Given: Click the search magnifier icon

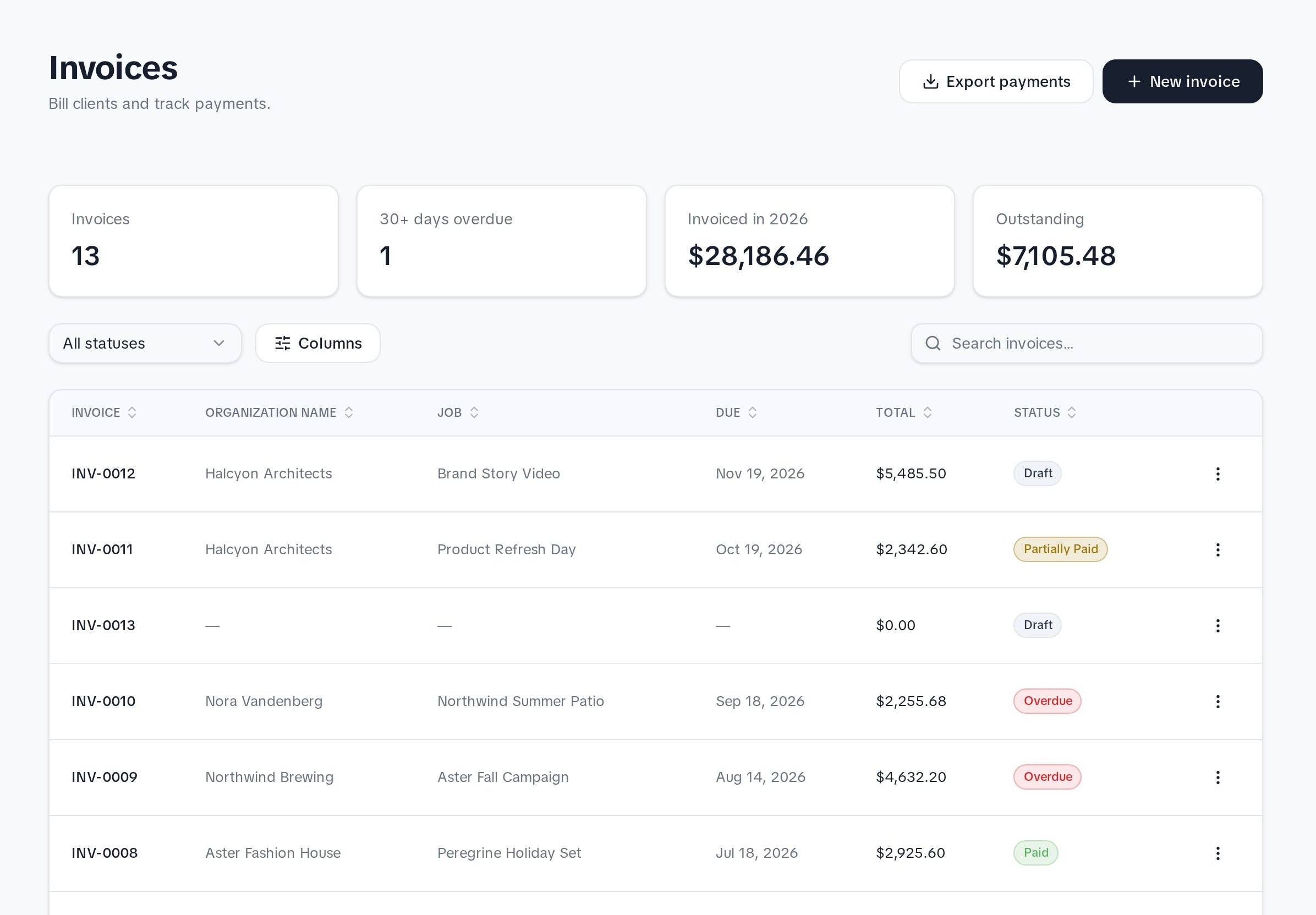Looking at the screenshot, I should tap(933, 343).
